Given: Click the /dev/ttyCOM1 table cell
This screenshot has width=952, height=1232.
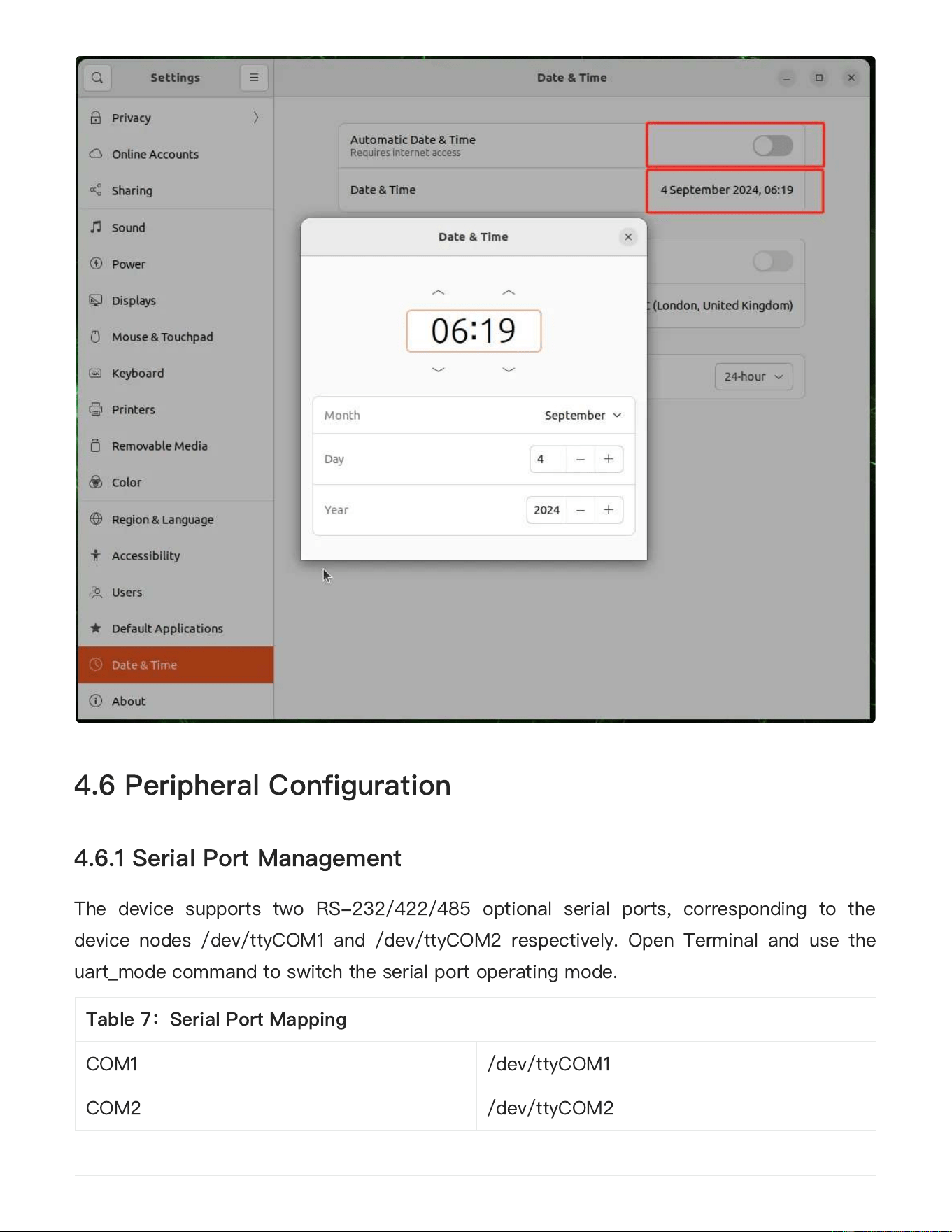Looking at the screenshot, I should (676, 1064).
